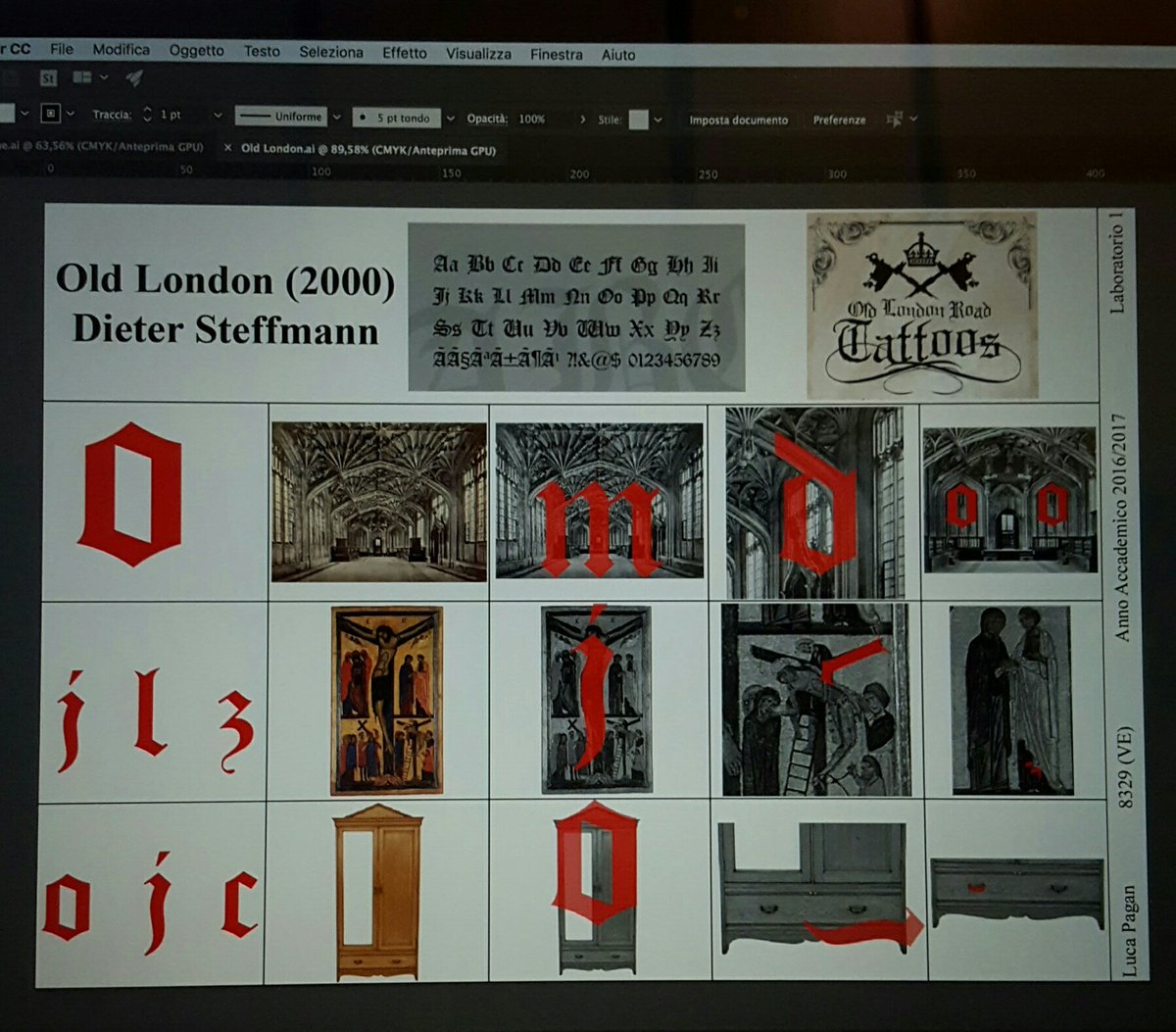This screenshot has height=1032, width=1176.
Task: Click the Luca Pagan vertical text
Action: click(x=1128, y=931)
